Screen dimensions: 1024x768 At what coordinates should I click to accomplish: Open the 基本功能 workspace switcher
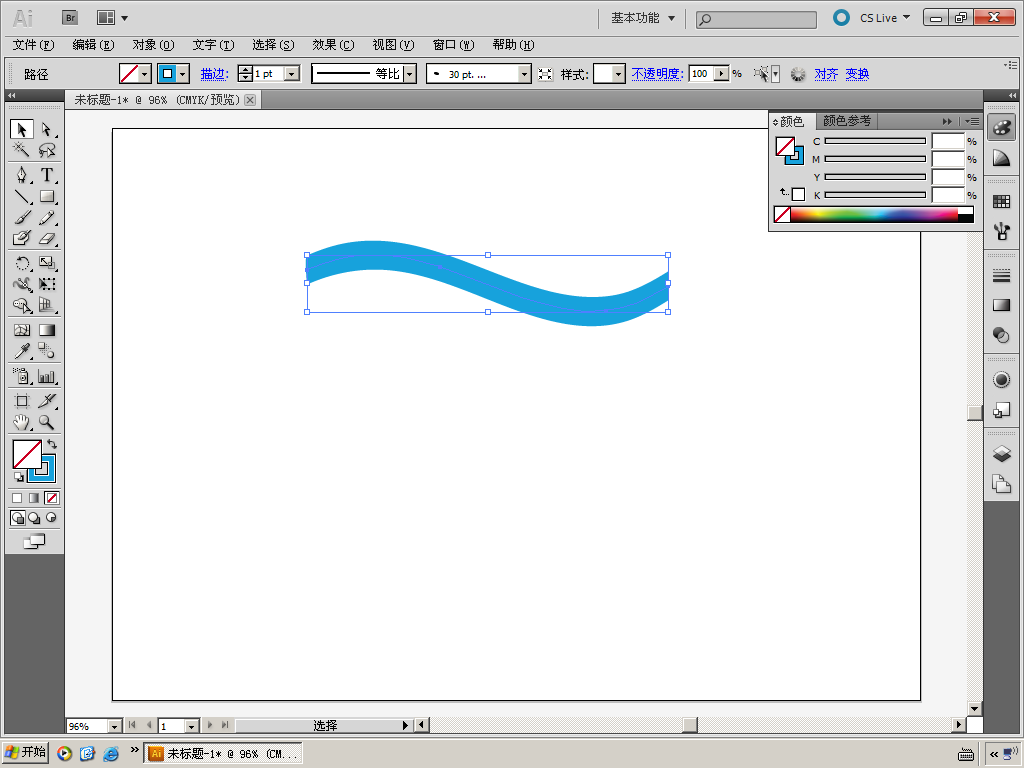coord(643,18)
